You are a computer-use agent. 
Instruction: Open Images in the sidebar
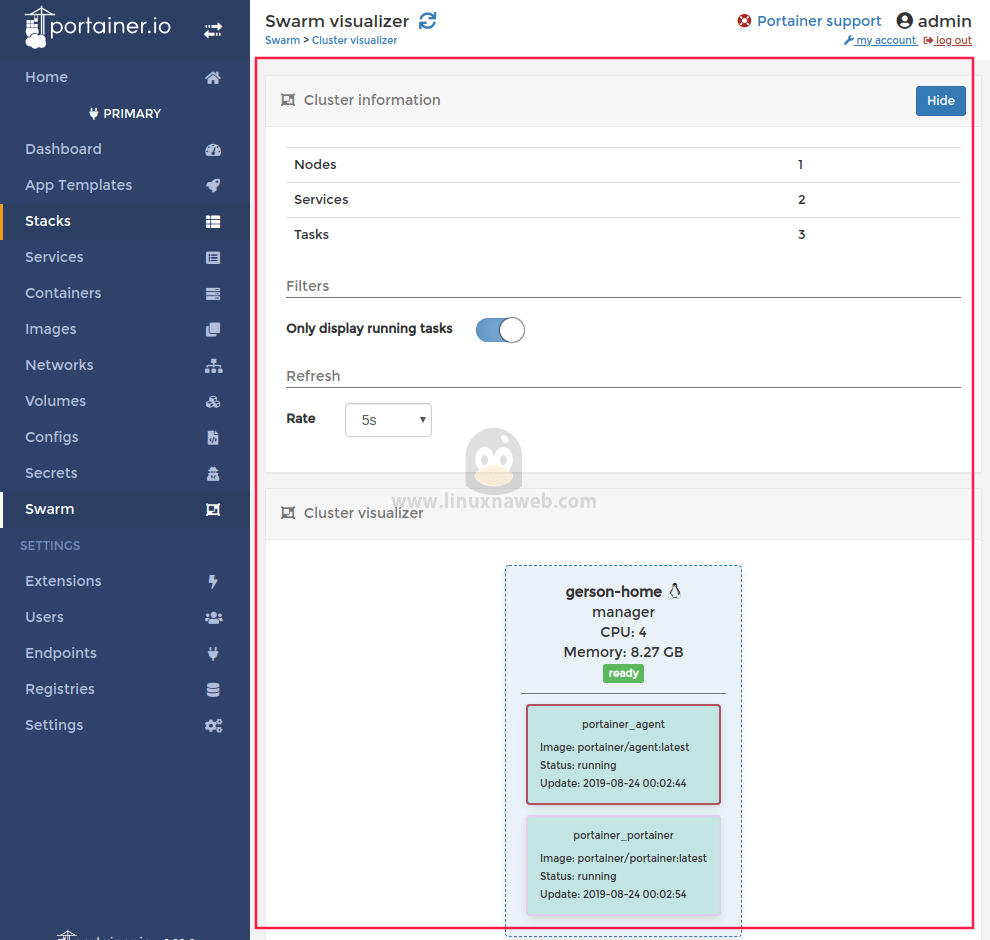pos(125,329)
